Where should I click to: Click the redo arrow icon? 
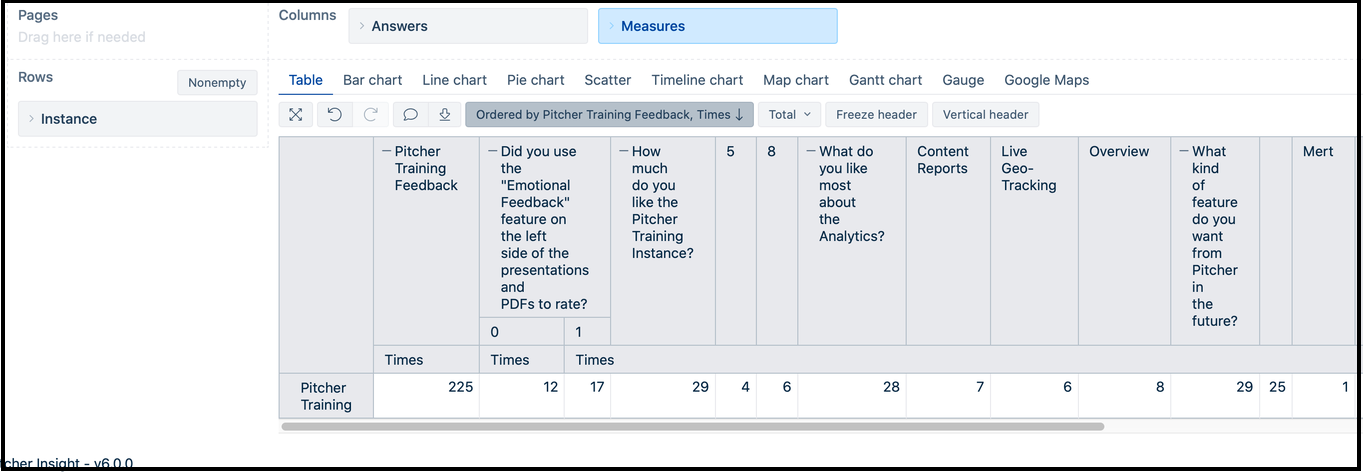371,114
